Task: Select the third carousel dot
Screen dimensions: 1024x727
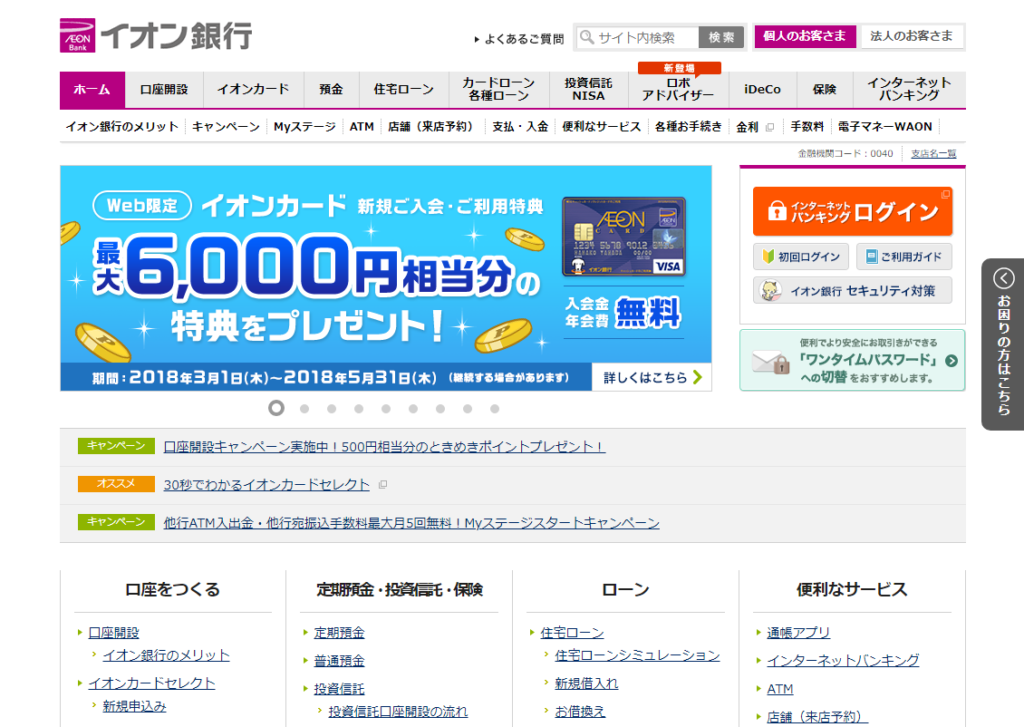Action: point(332,409)
